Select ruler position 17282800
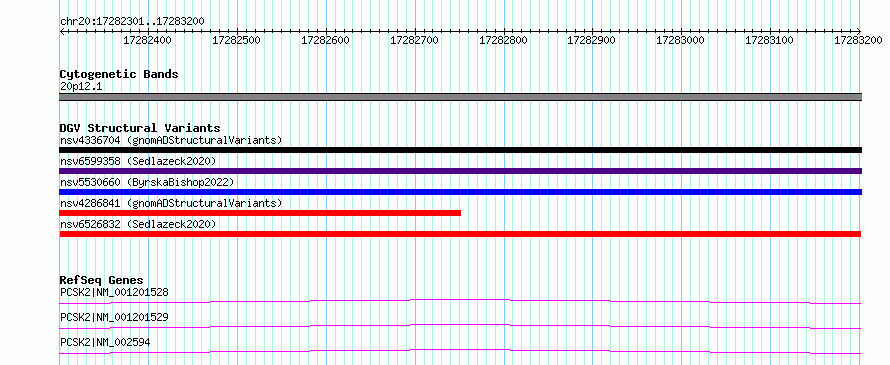The height and width of the screenshot is (365, 890). coord(503,40)
